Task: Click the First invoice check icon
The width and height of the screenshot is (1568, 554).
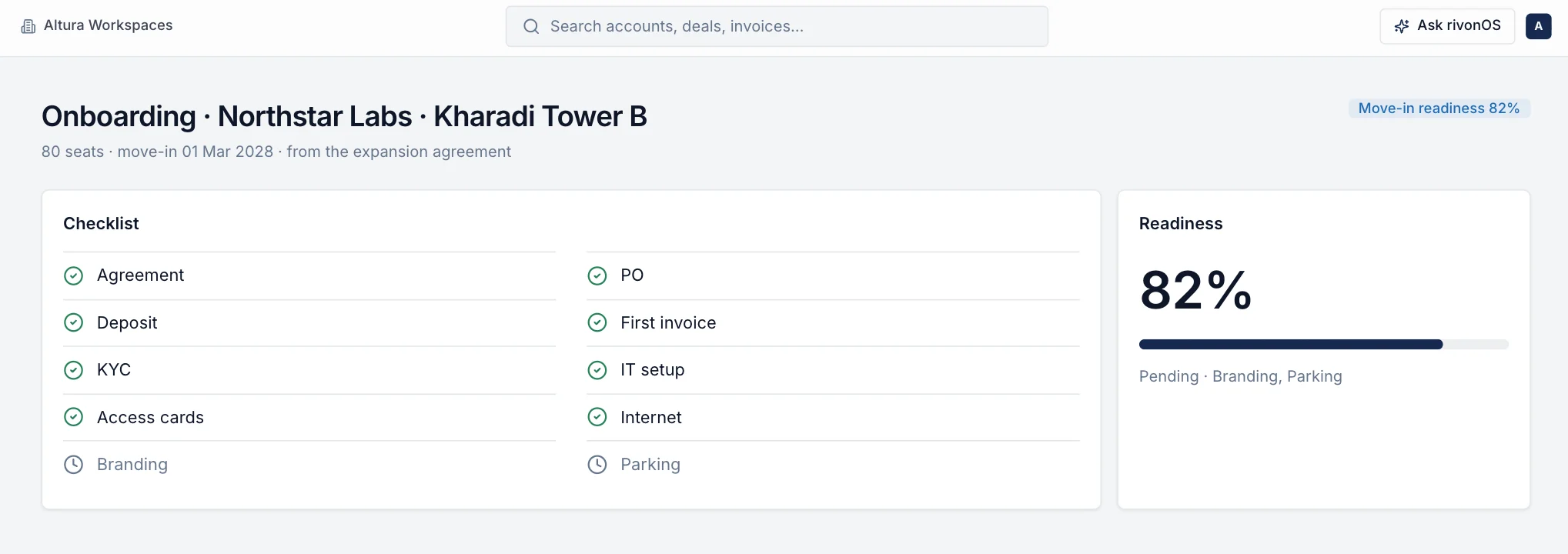Action: tap(597, 322)
